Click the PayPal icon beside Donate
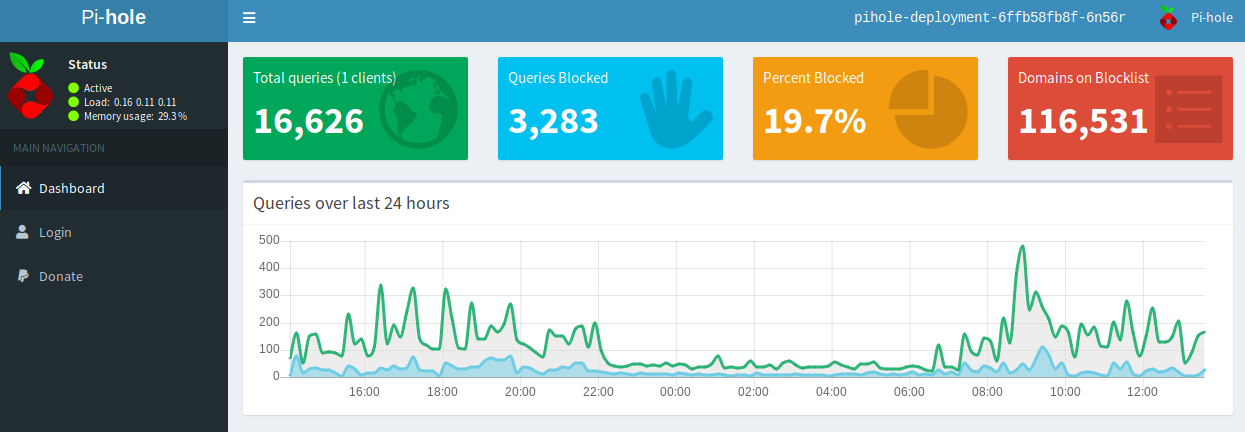 click(22, 276)
